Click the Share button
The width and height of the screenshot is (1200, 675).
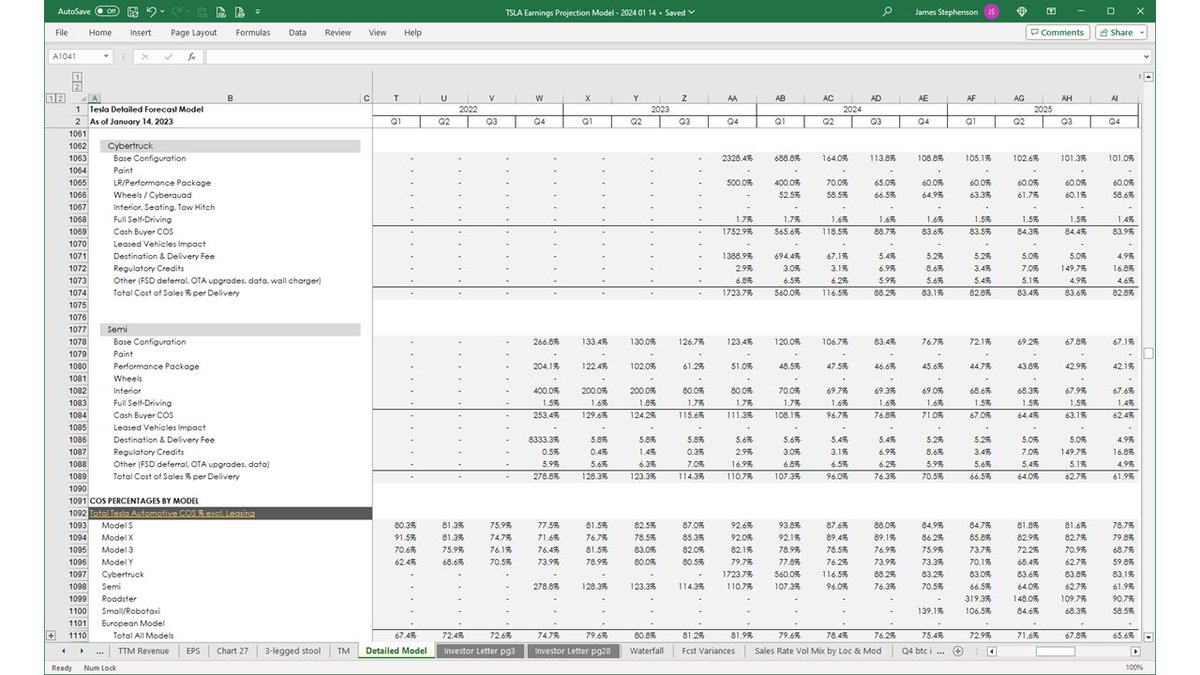[x=1119, y=32]
